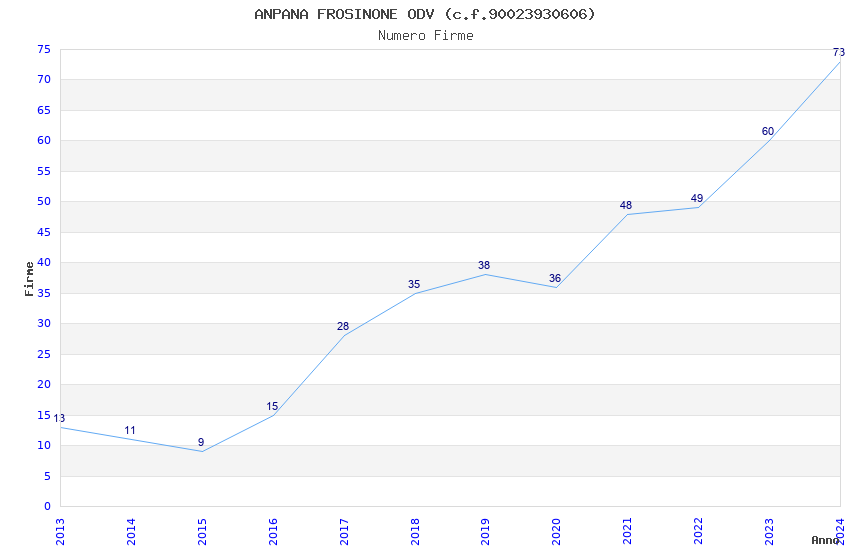850x550 pixels.
Task: Select the data label 60 for 2023
Action: tap(768, 131)
